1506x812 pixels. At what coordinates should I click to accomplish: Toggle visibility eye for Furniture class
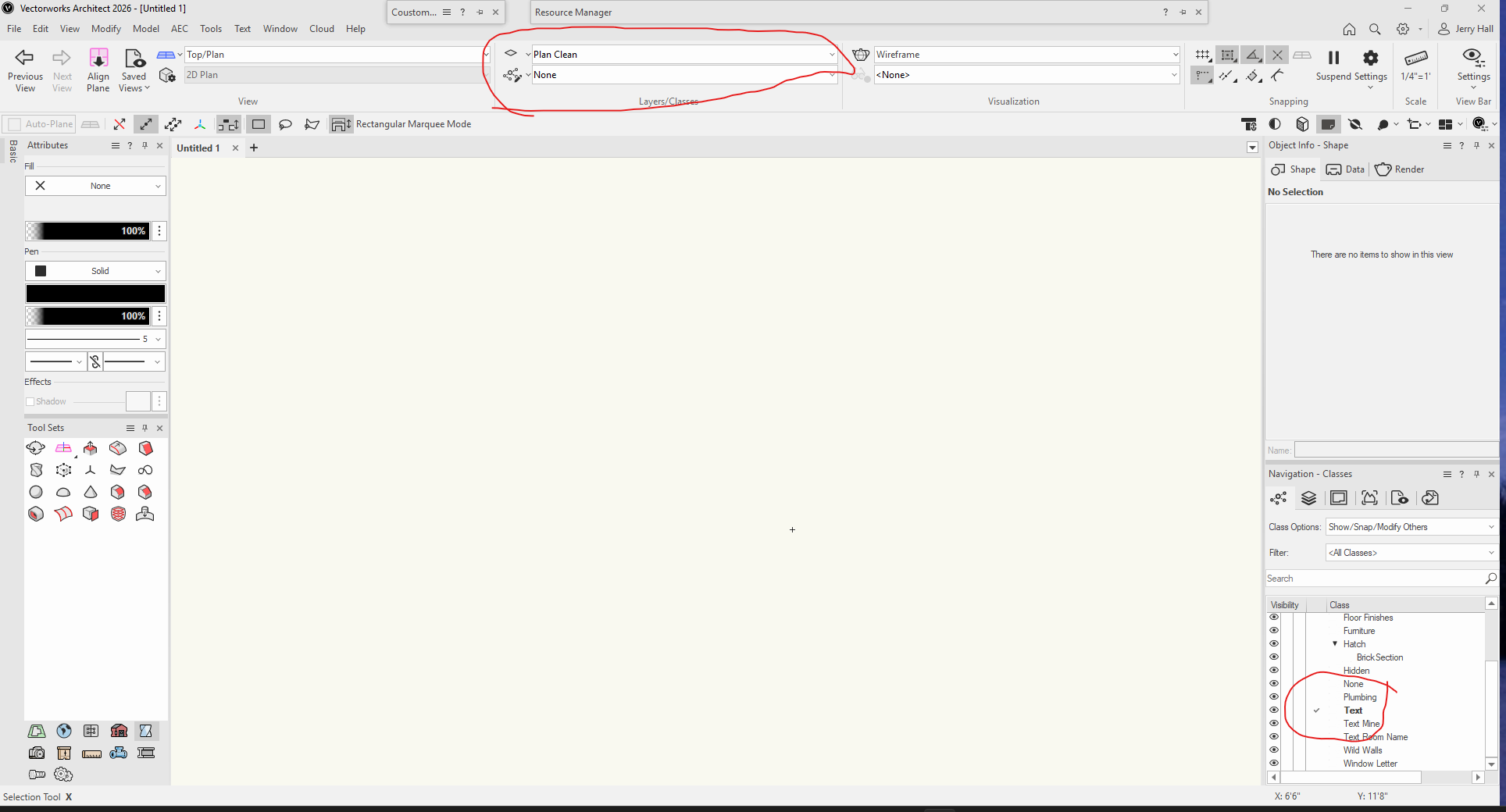1274,631
